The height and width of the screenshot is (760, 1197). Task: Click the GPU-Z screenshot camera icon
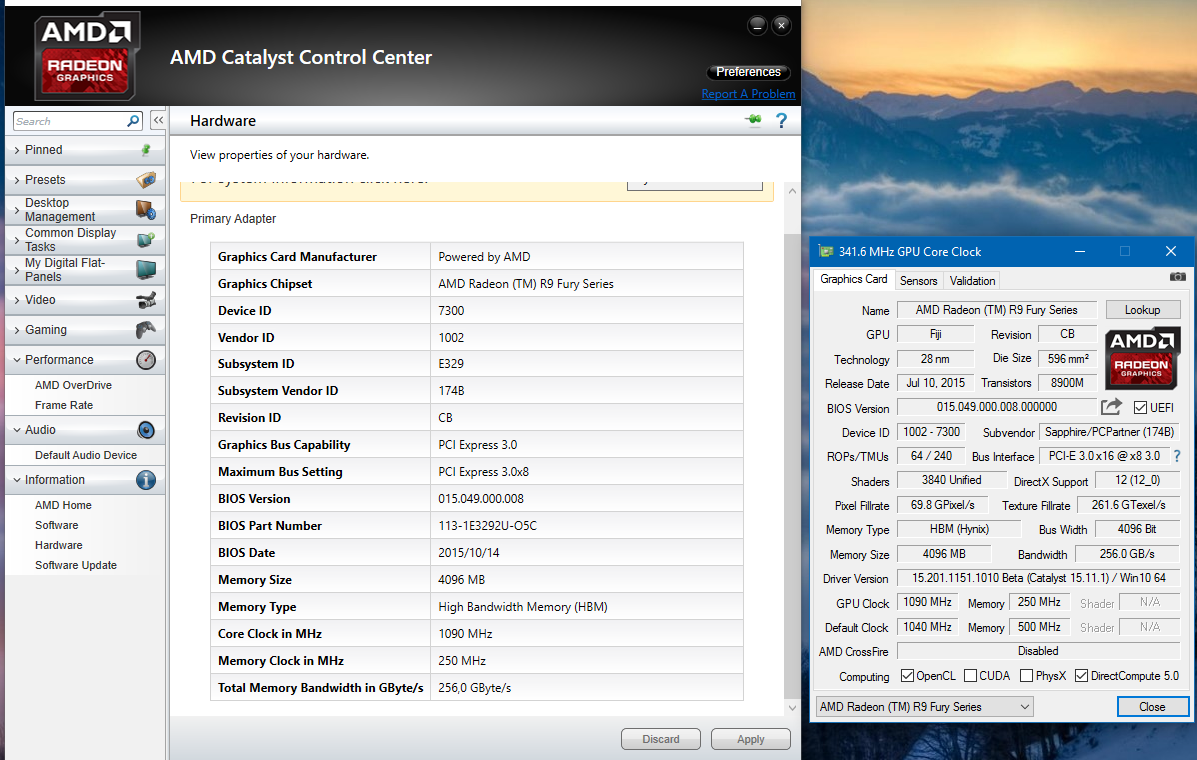[1177, 277]
